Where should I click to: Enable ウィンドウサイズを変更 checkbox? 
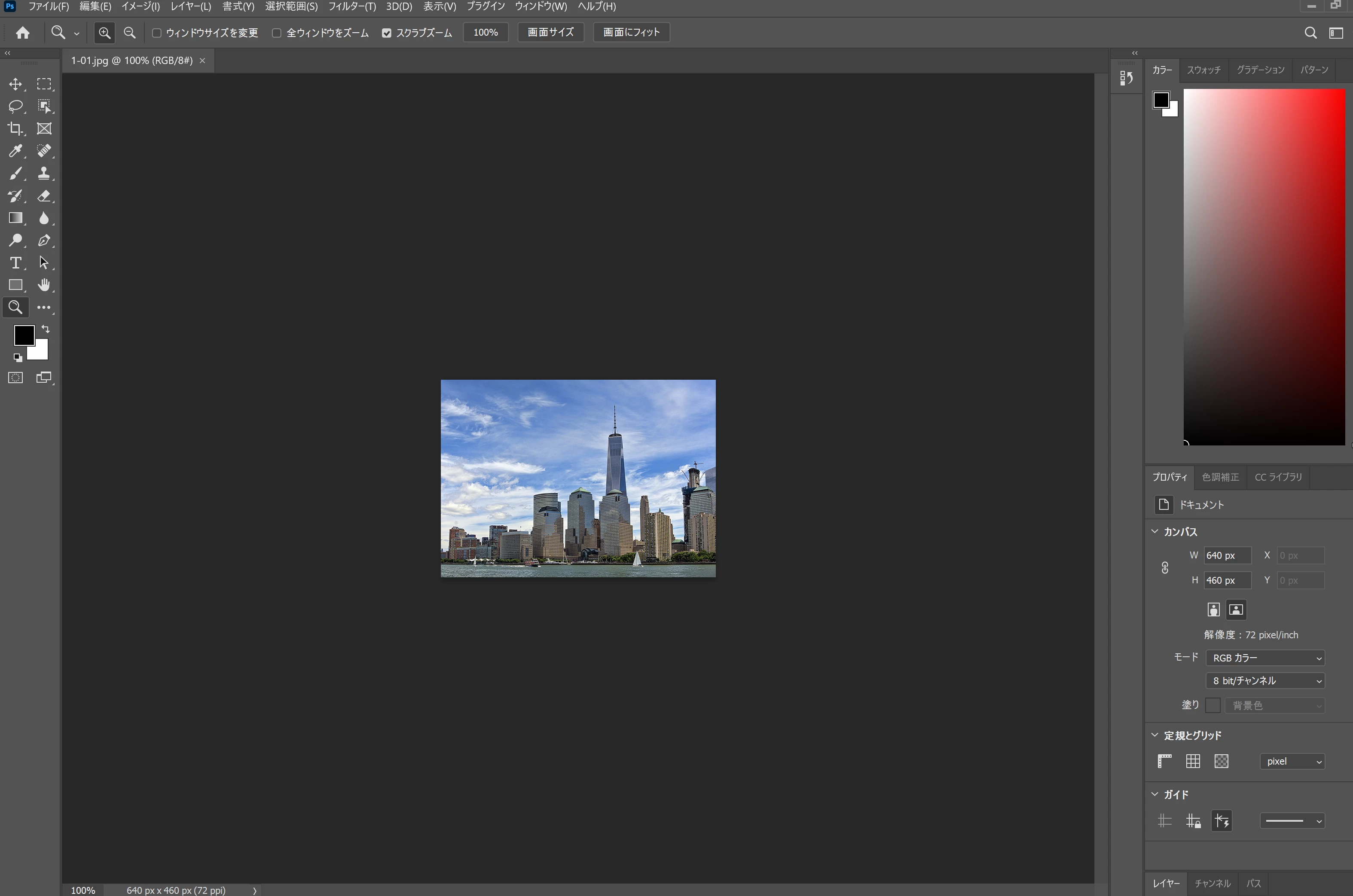pos(157,33)
